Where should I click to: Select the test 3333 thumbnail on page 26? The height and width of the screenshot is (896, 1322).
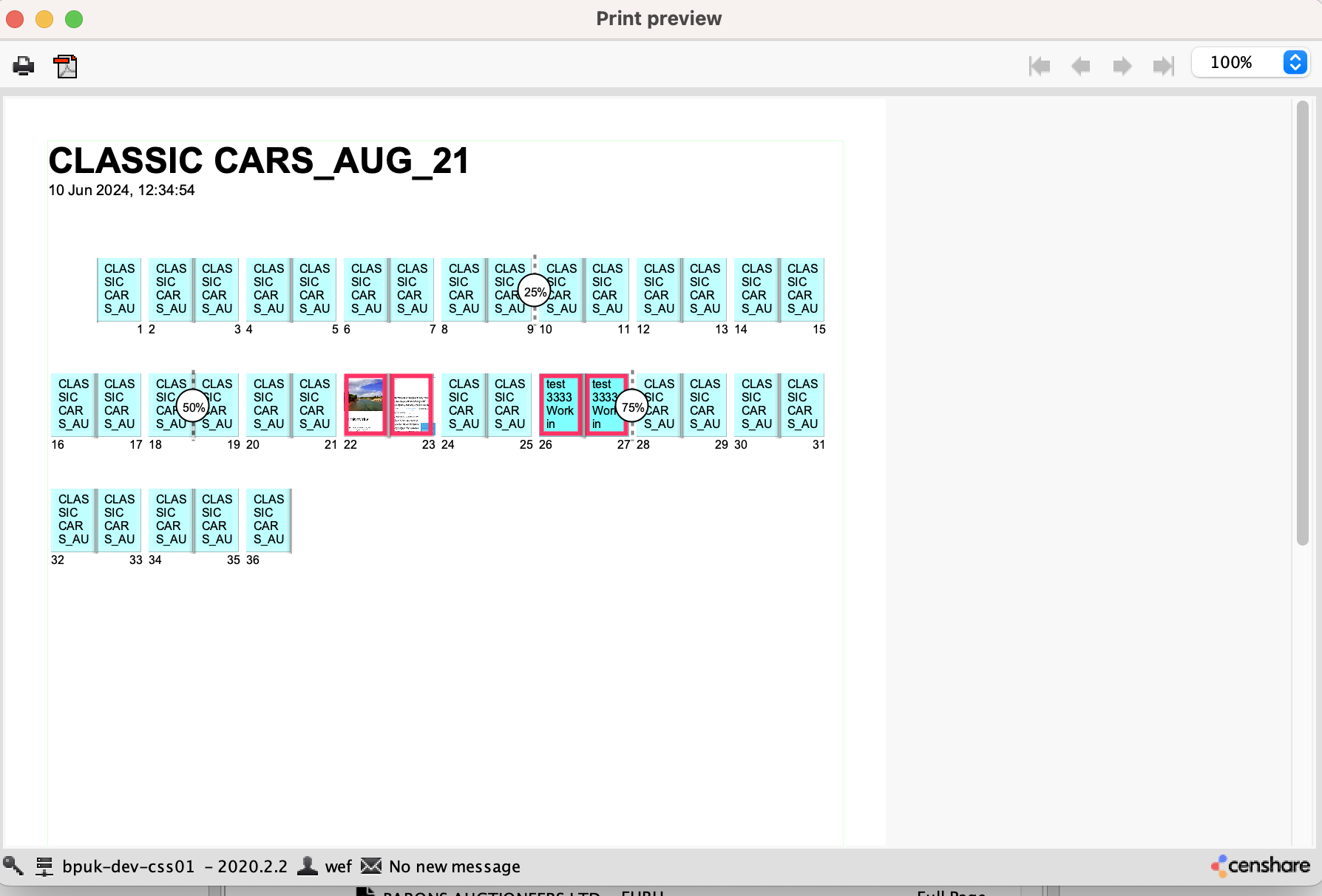click(560, 404)
